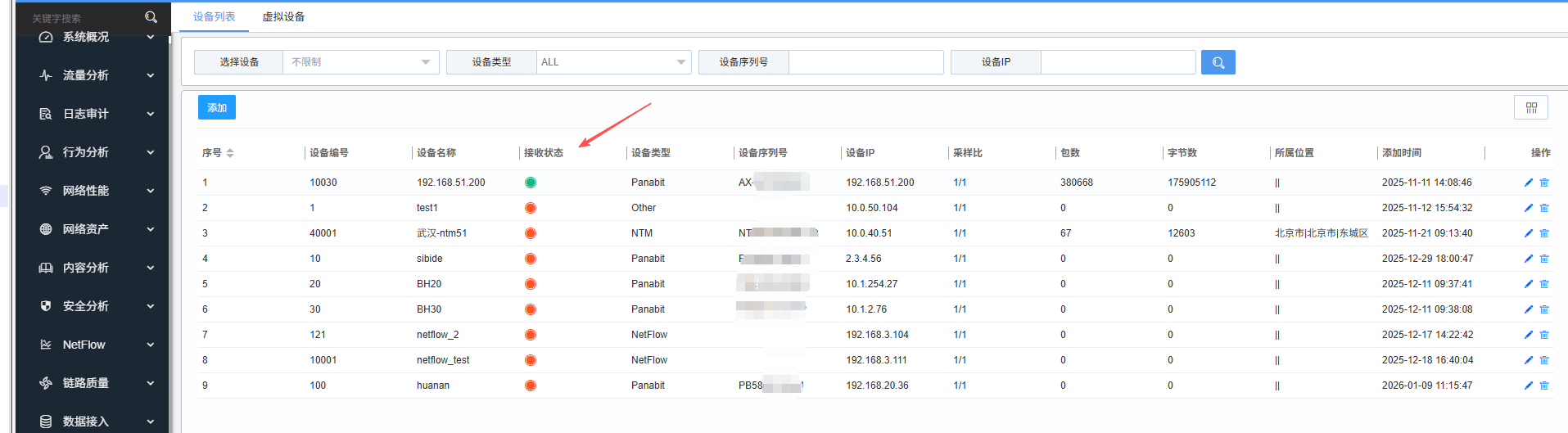Edit the 192.168.51.200 device row

[x=1528, y=183]
